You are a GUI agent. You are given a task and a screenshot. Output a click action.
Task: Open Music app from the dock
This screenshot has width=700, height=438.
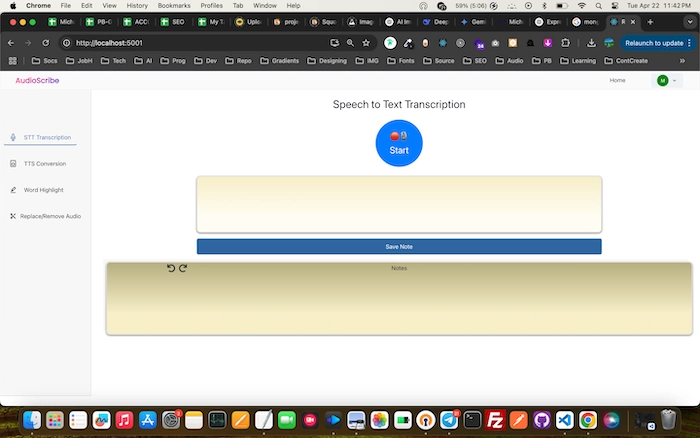[125, 420]
